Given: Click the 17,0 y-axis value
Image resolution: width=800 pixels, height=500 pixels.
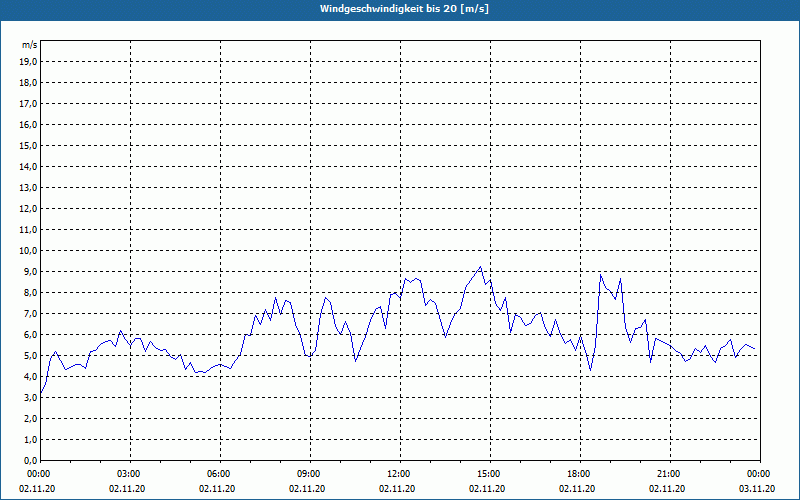Looking at the screenshot, I should [28, 104].
